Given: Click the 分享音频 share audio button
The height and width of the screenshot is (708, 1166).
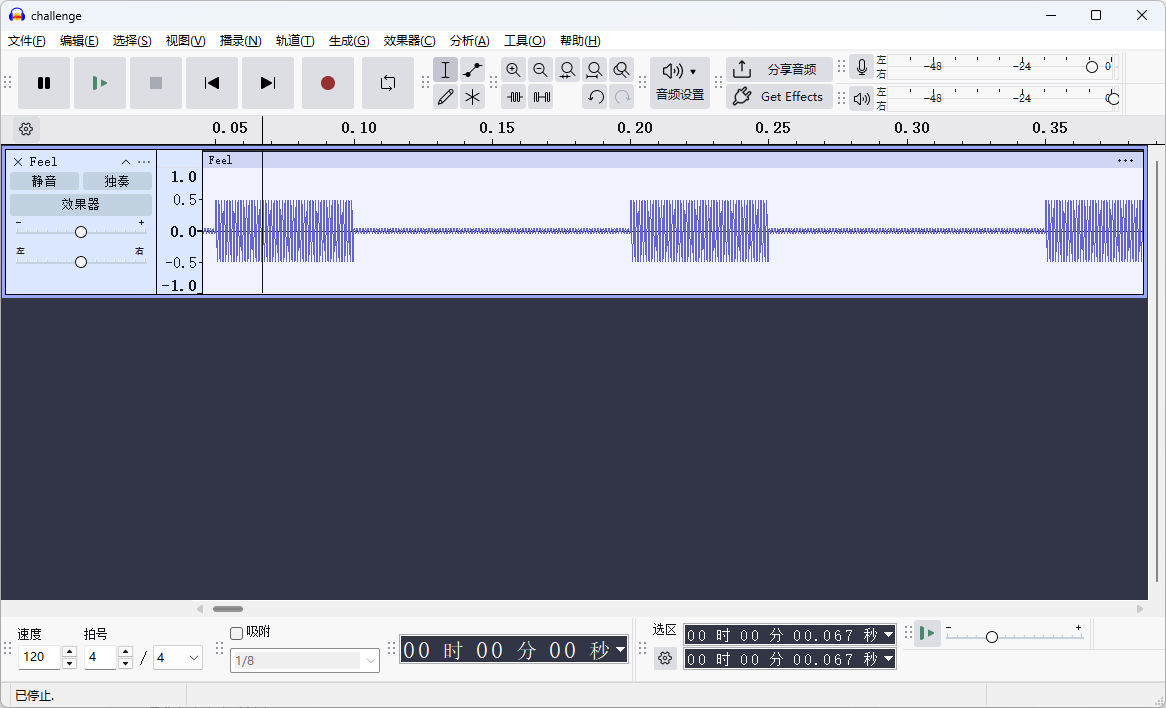Looking at the screenshot, I should pos(779,70).
